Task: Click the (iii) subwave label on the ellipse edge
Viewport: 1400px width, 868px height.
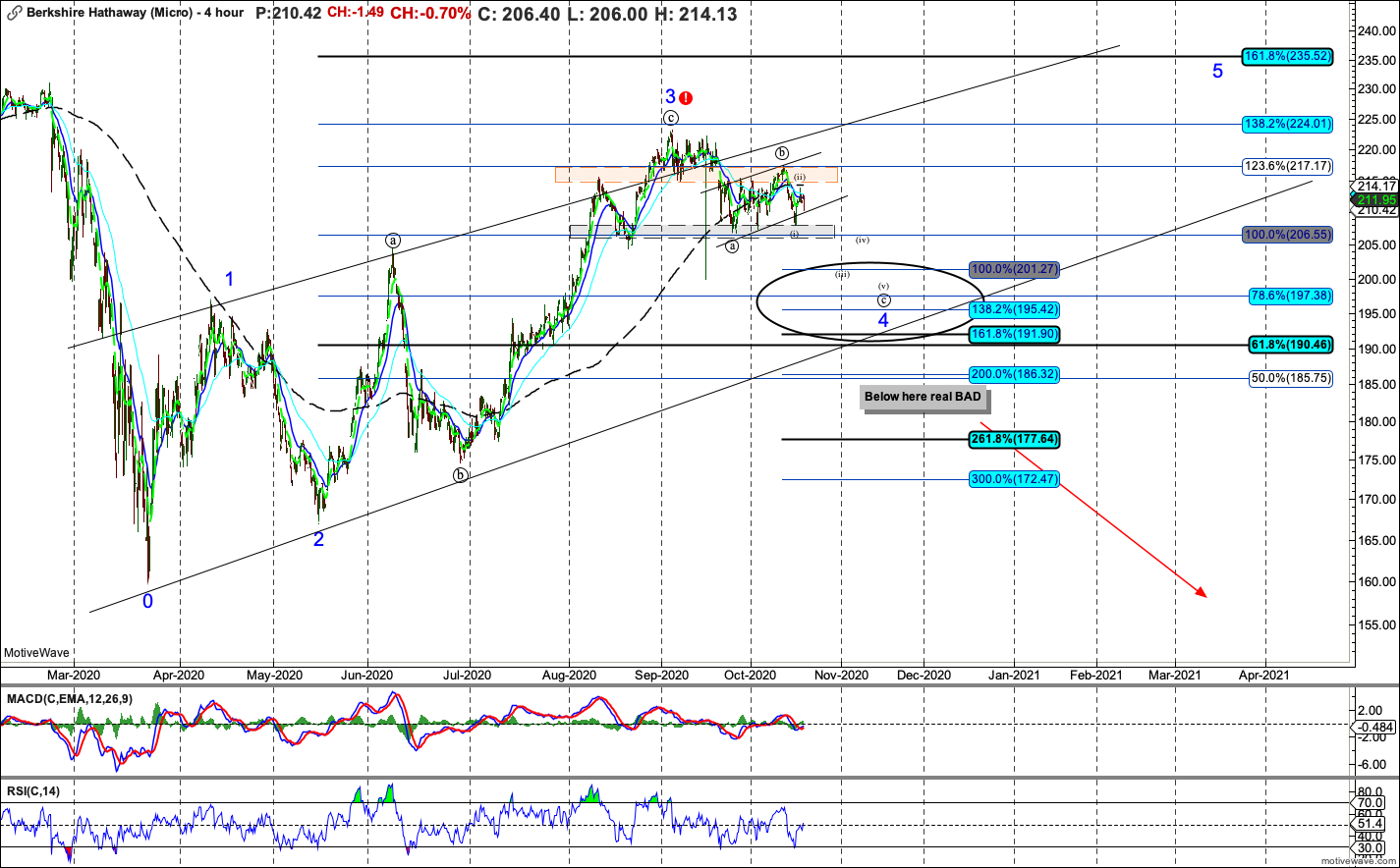Action: click(x=842, y=274)
